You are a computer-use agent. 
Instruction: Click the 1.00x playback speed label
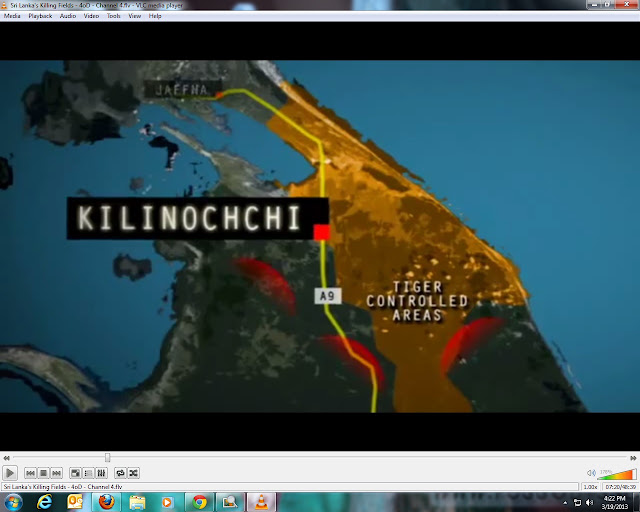pos(590,487)
